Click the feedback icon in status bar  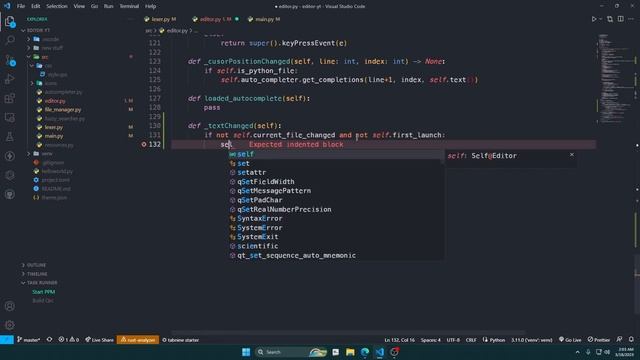(619, 340)
